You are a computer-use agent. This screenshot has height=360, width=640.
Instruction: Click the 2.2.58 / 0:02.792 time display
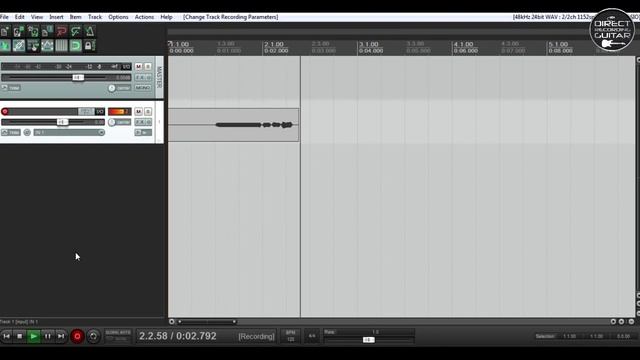coord(178,336)
